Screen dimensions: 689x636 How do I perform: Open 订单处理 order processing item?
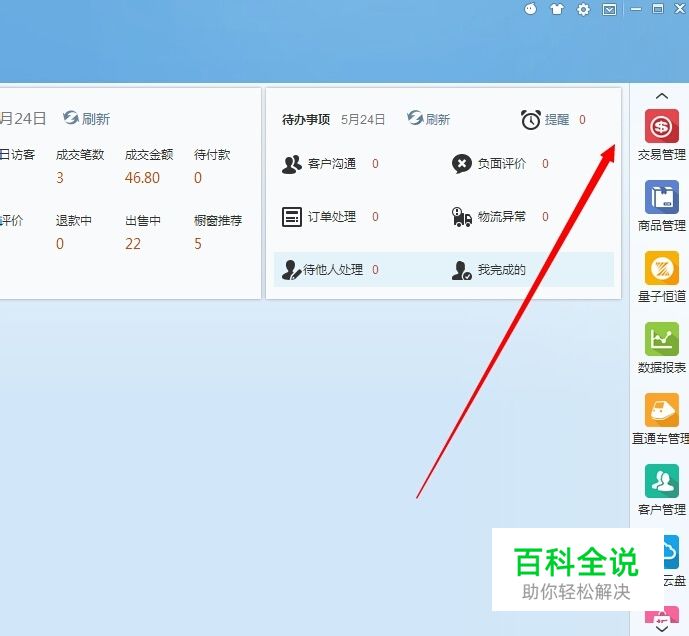(330, 217)
